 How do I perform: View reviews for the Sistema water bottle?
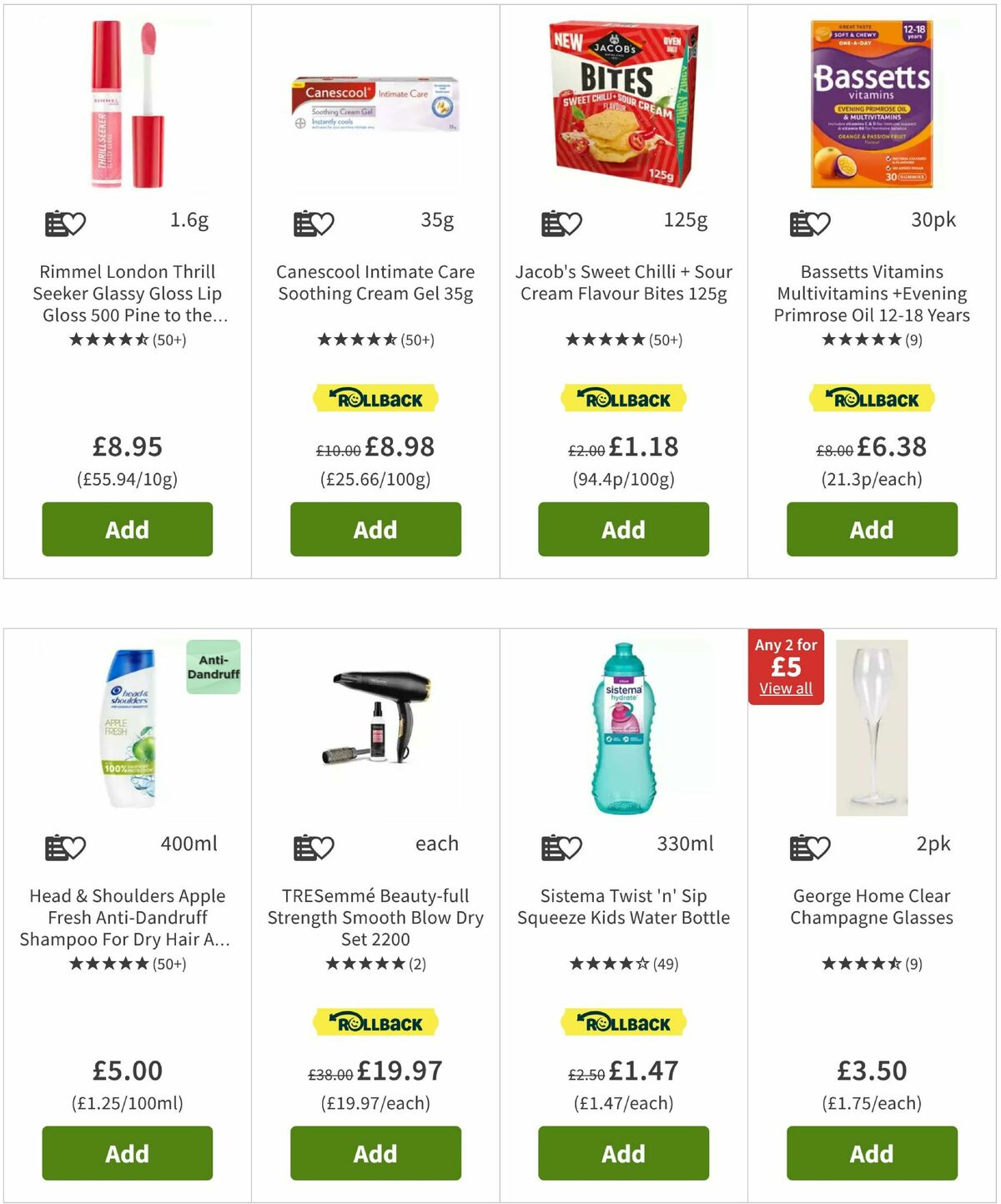pos(622,965)
